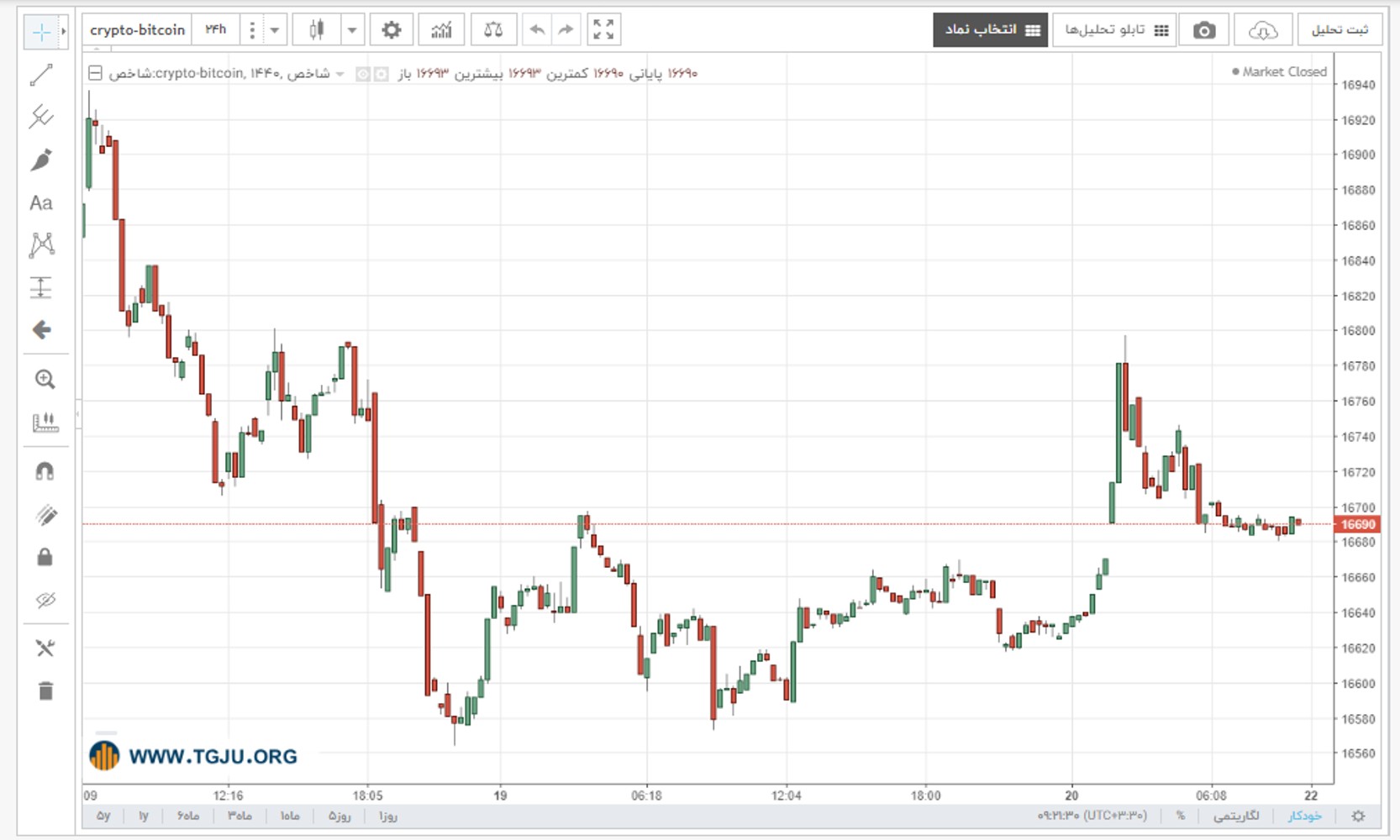Open the 24h interval dropdown
Image resolution: width=1400 pixels, height=840 pixels.
216,30
